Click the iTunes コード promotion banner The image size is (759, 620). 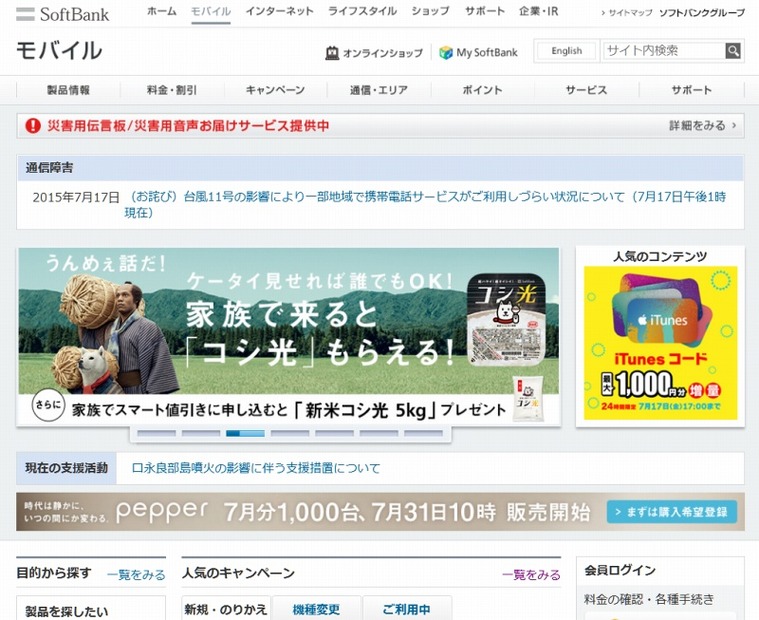tap(660, 343)
